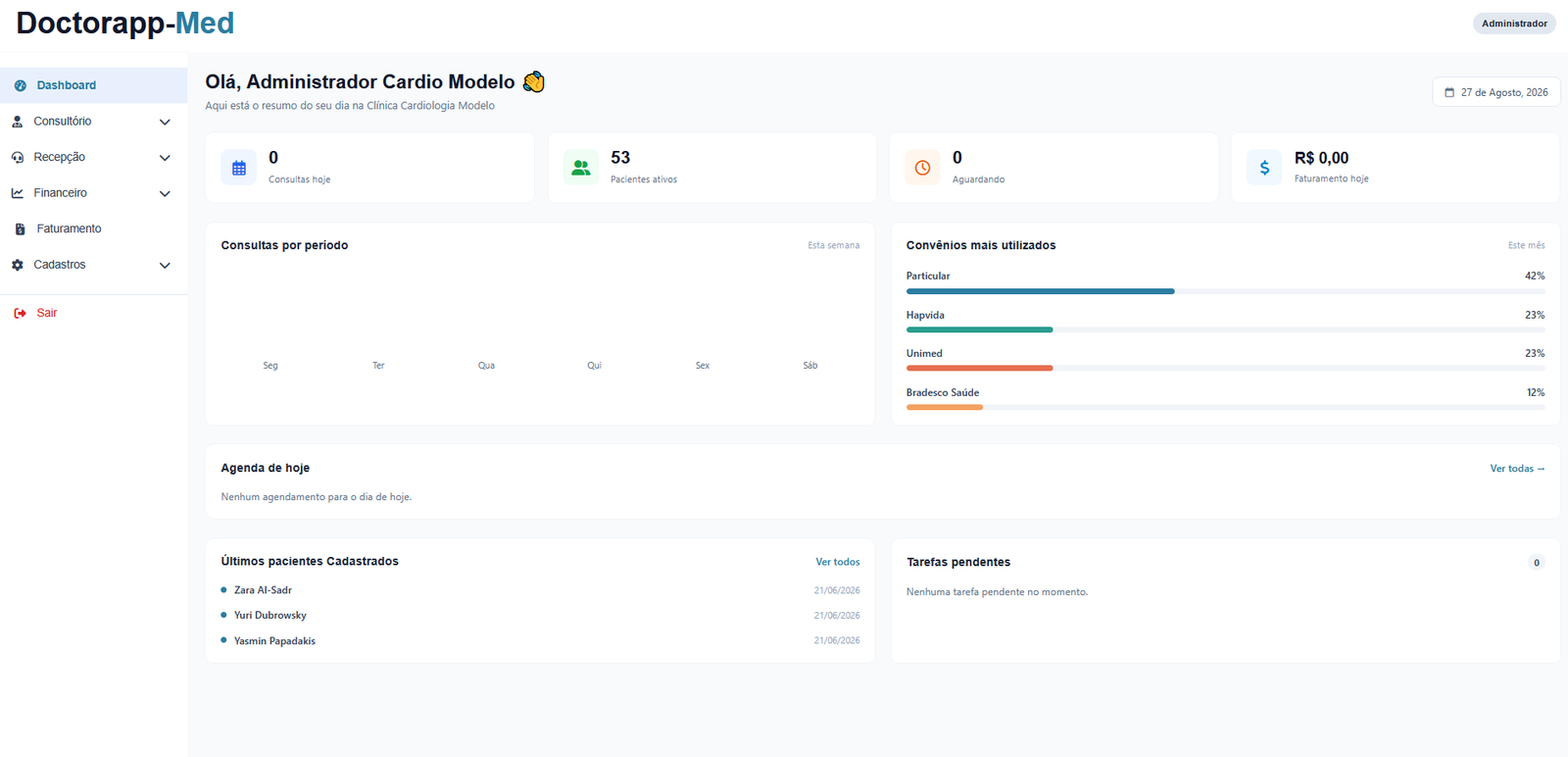The width and height of the screenshot is (1568, 757).
Task: Click the Bradesco Saúde orange progress bar
Action: coord(944,407)
